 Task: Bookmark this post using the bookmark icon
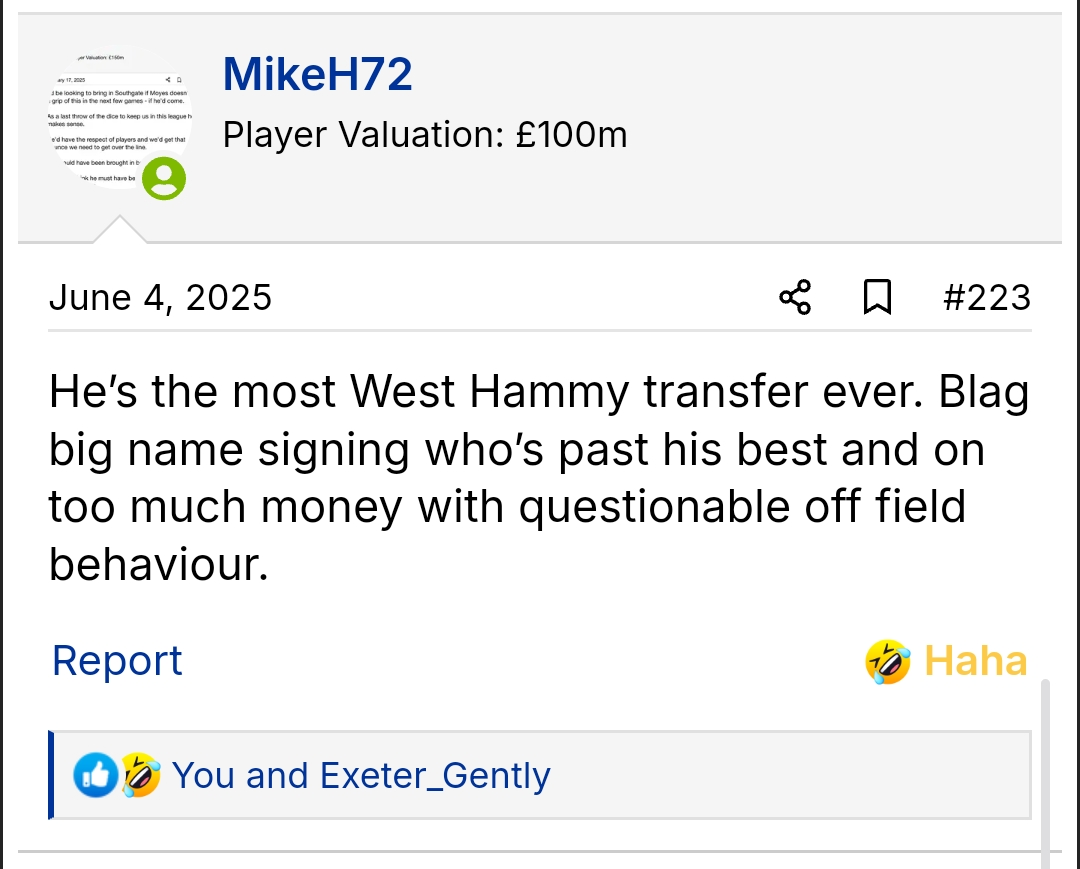(x=877, y=297)
